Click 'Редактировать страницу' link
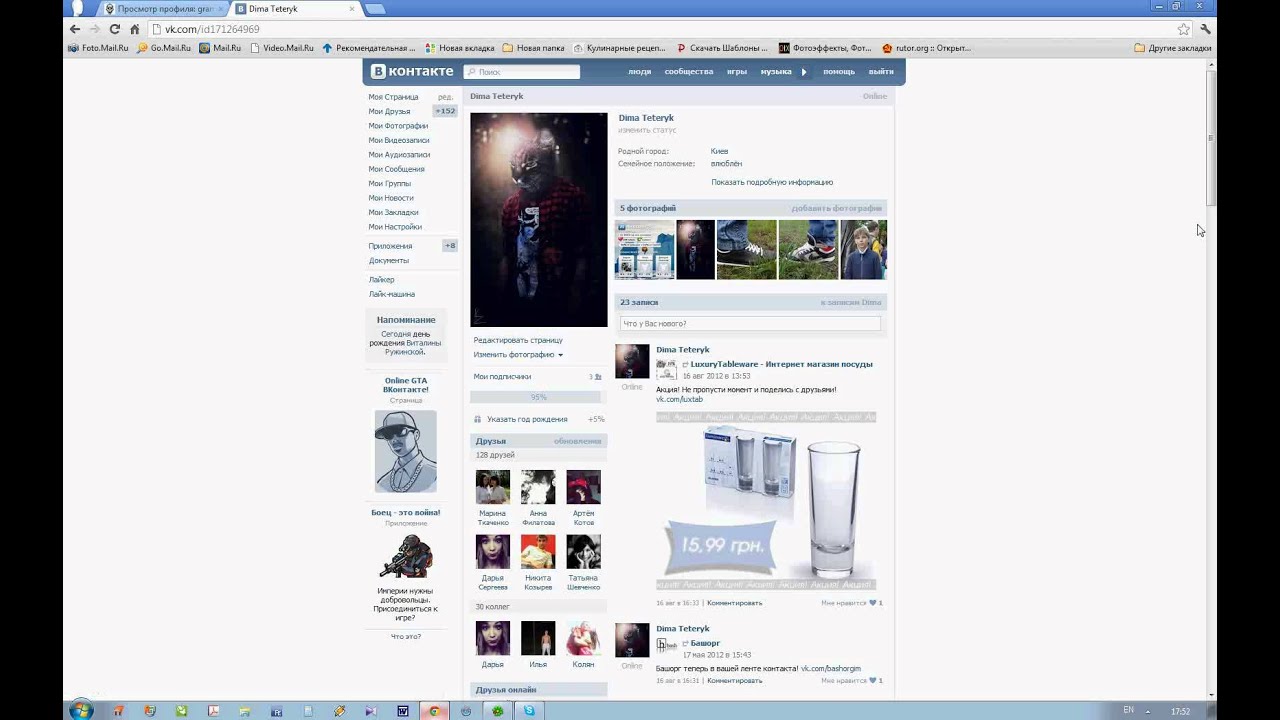 (518, 340)
